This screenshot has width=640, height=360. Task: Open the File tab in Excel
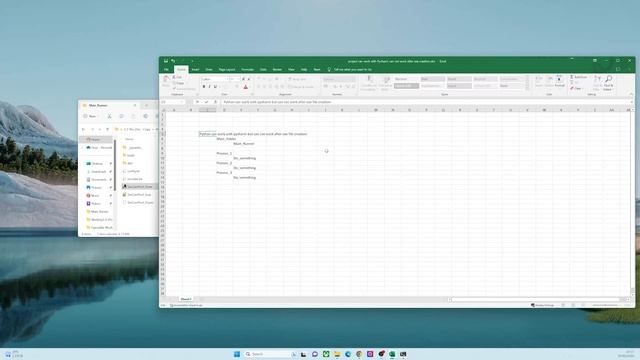click(x=167, y=70)
